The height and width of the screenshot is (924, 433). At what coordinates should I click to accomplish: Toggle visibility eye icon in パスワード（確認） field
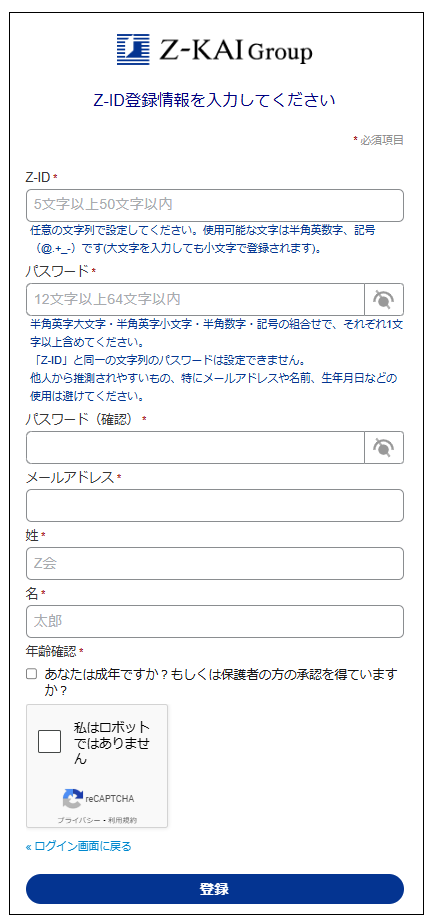384,448
